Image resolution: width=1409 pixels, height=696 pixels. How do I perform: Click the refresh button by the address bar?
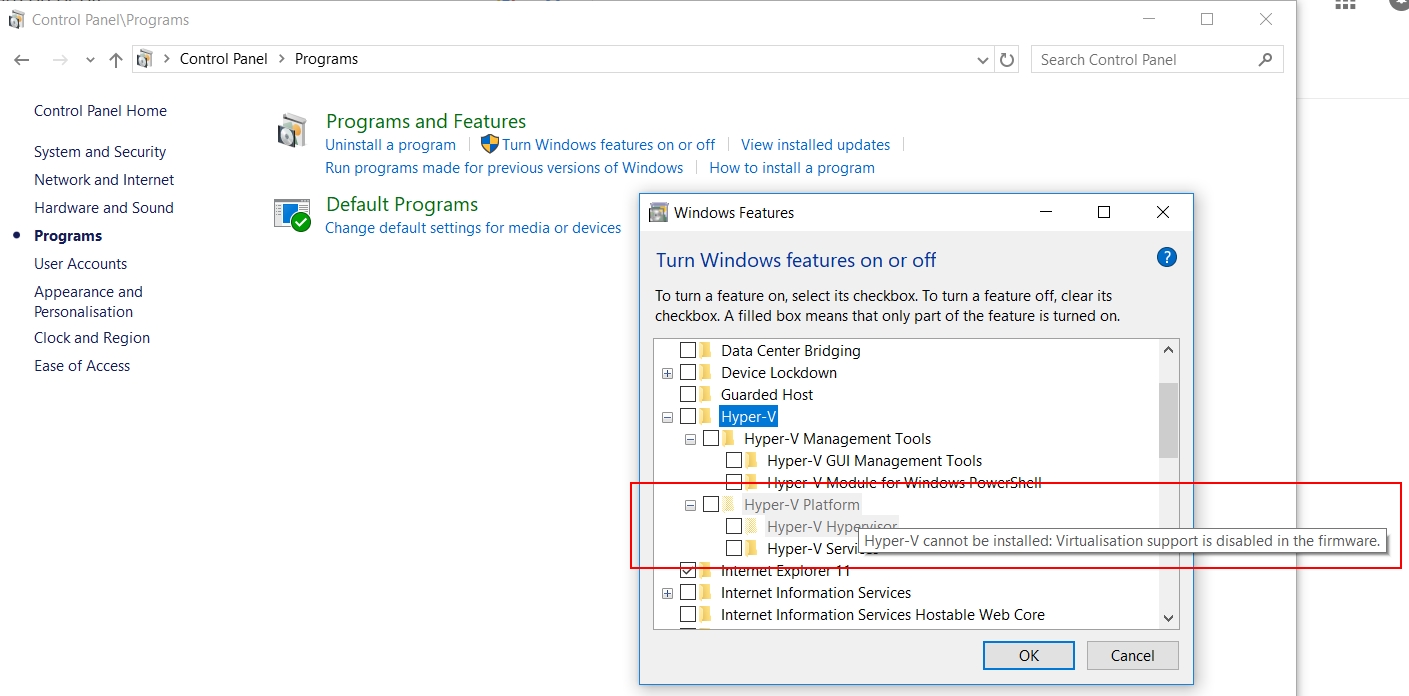[x=1007, y=60]
